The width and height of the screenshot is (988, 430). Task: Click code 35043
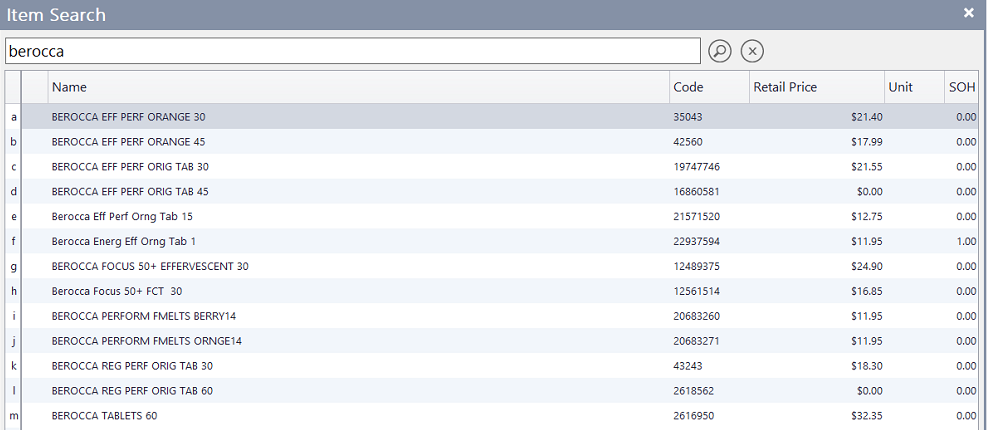(687, 117)
